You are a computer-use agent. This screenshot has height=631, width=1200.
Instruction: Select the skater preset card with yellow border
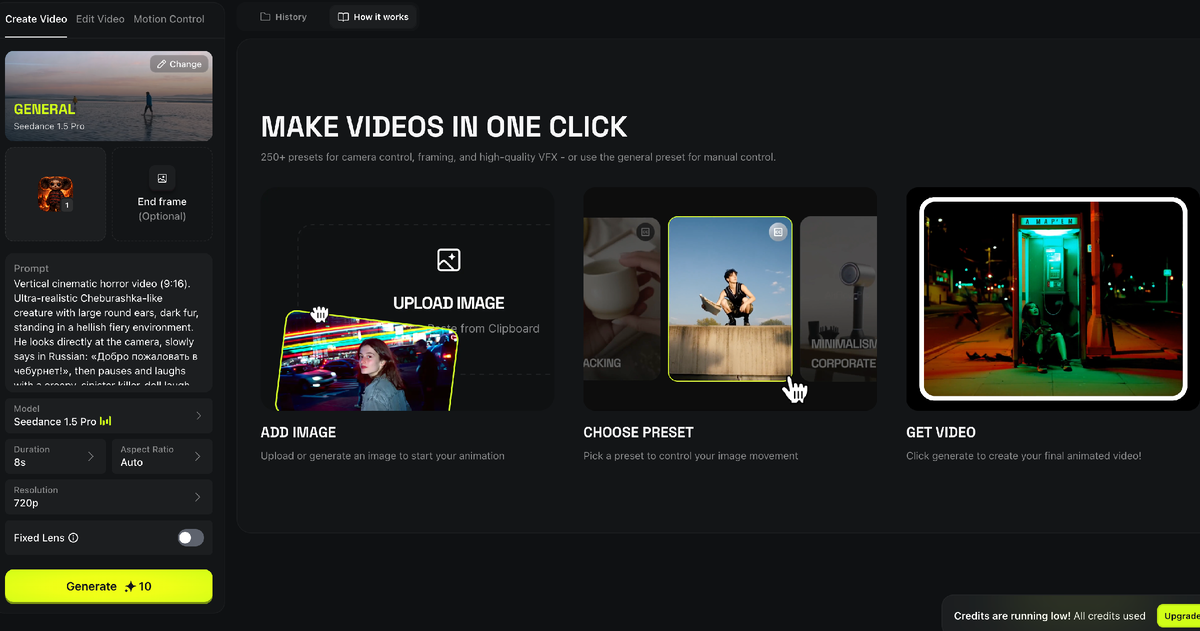730,299
